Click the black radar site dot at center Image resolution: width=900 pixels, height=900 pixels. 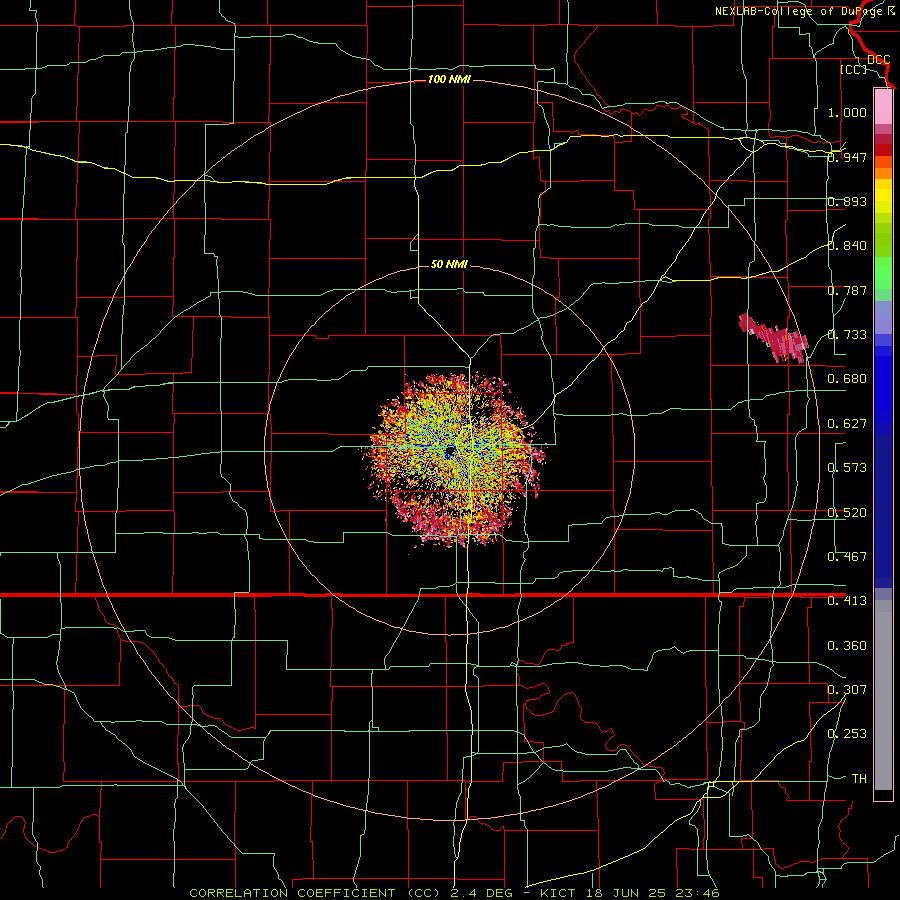(x=450, y=451)
